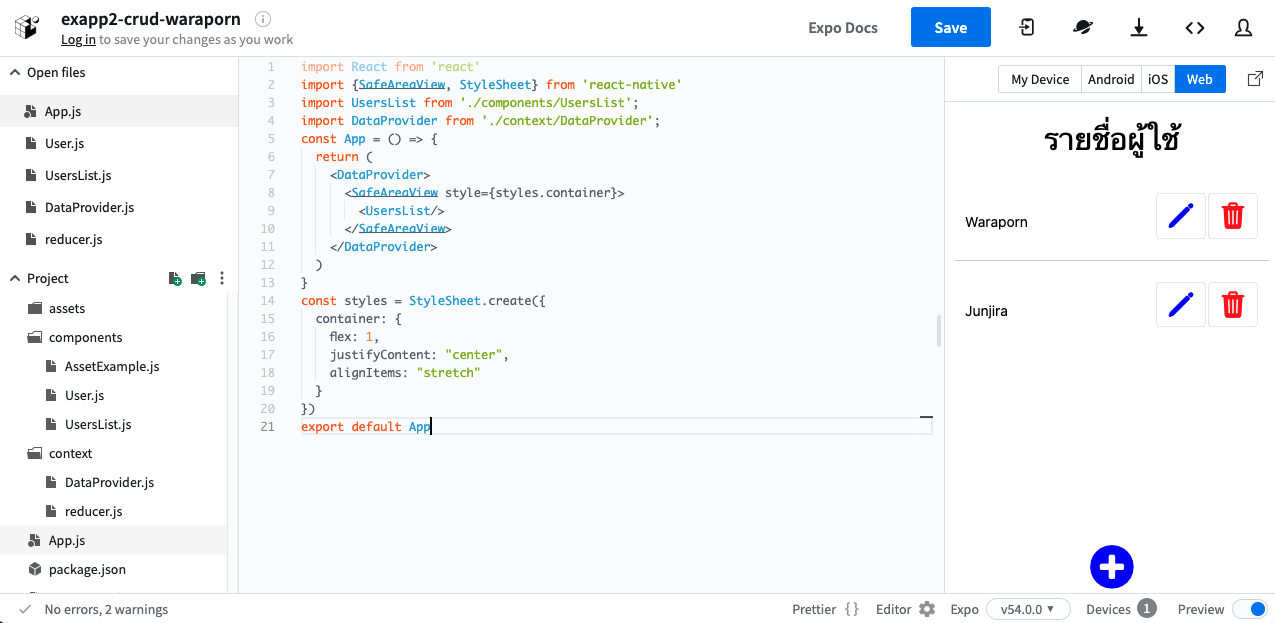Open reducer.js in the context folder
1275x623 pixels.
pyautogui.click(x=93, y=511)
